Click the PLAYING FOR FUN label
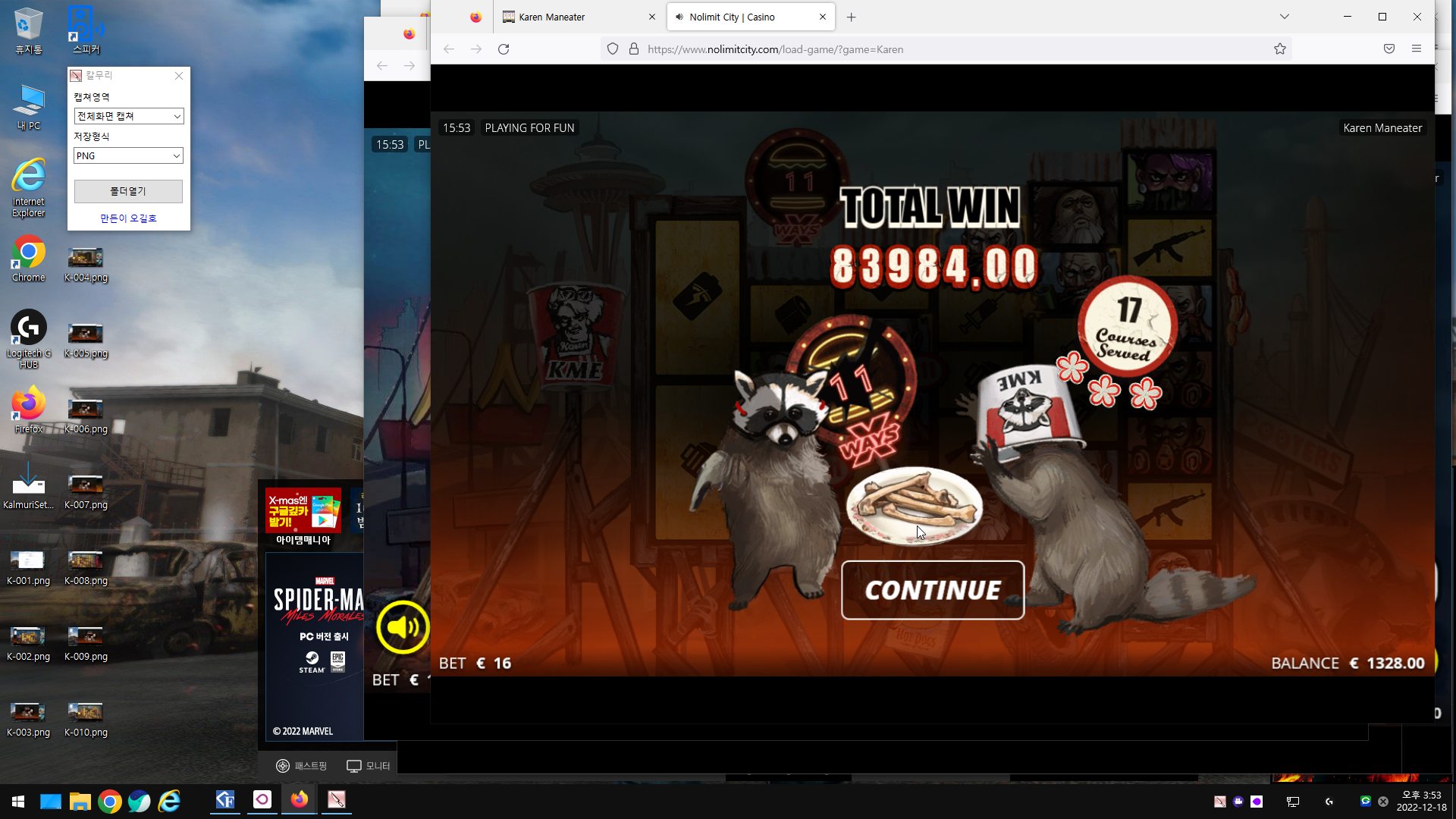This screenshot has height=819, width=1456. click(x=529, y=128)
